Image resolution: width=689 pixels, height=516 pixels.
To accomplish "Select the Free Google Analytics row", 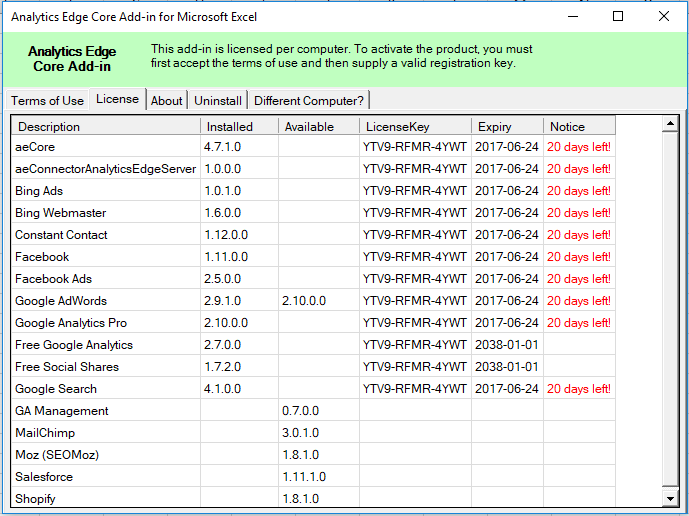I will (313, 345).
